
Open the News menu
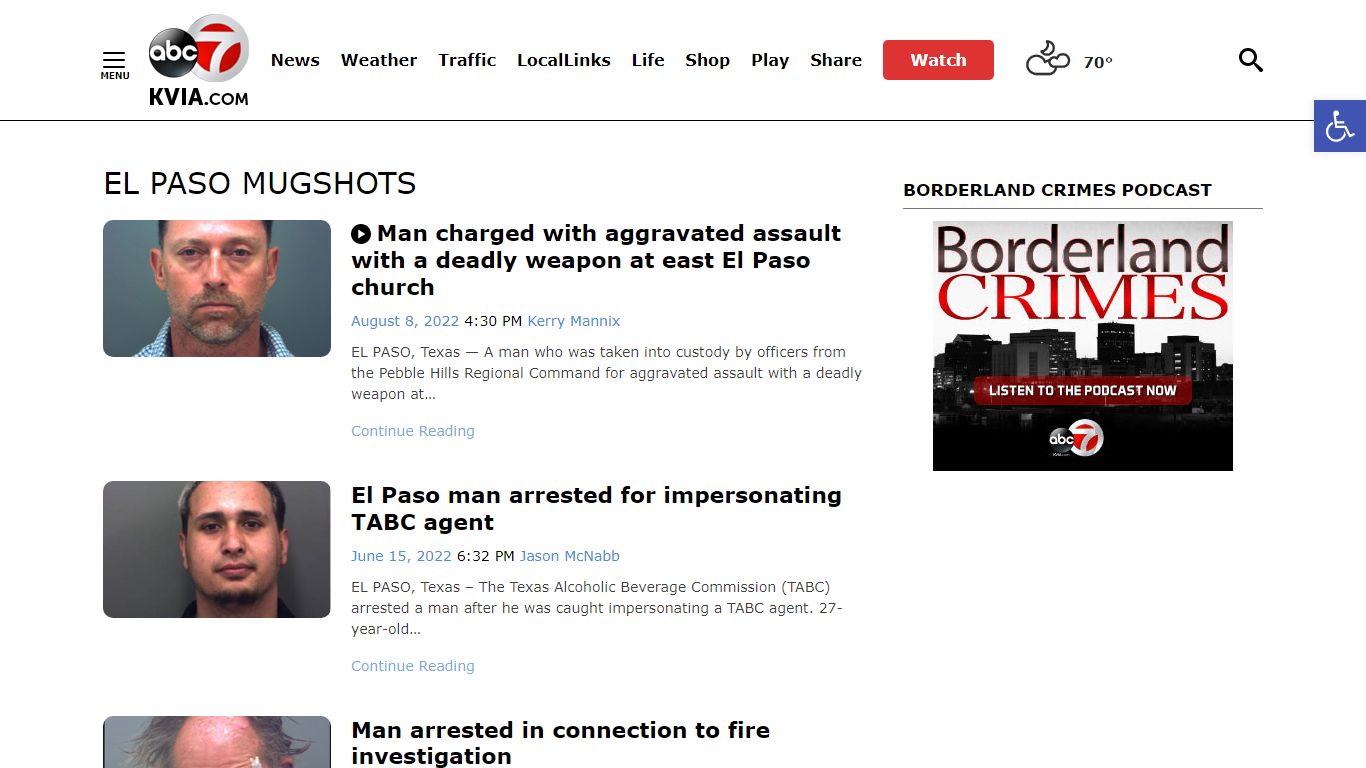pyautogui.click(x=295, y=60)
